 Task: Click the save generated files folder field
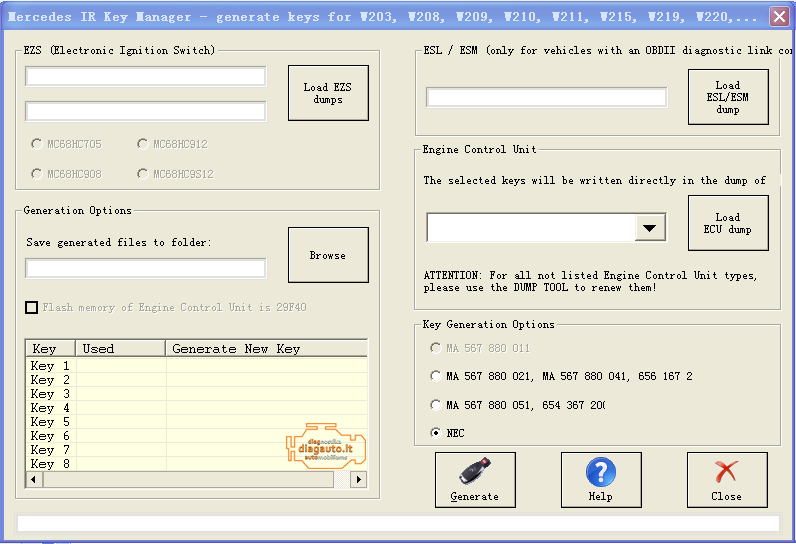pos(146,268)
